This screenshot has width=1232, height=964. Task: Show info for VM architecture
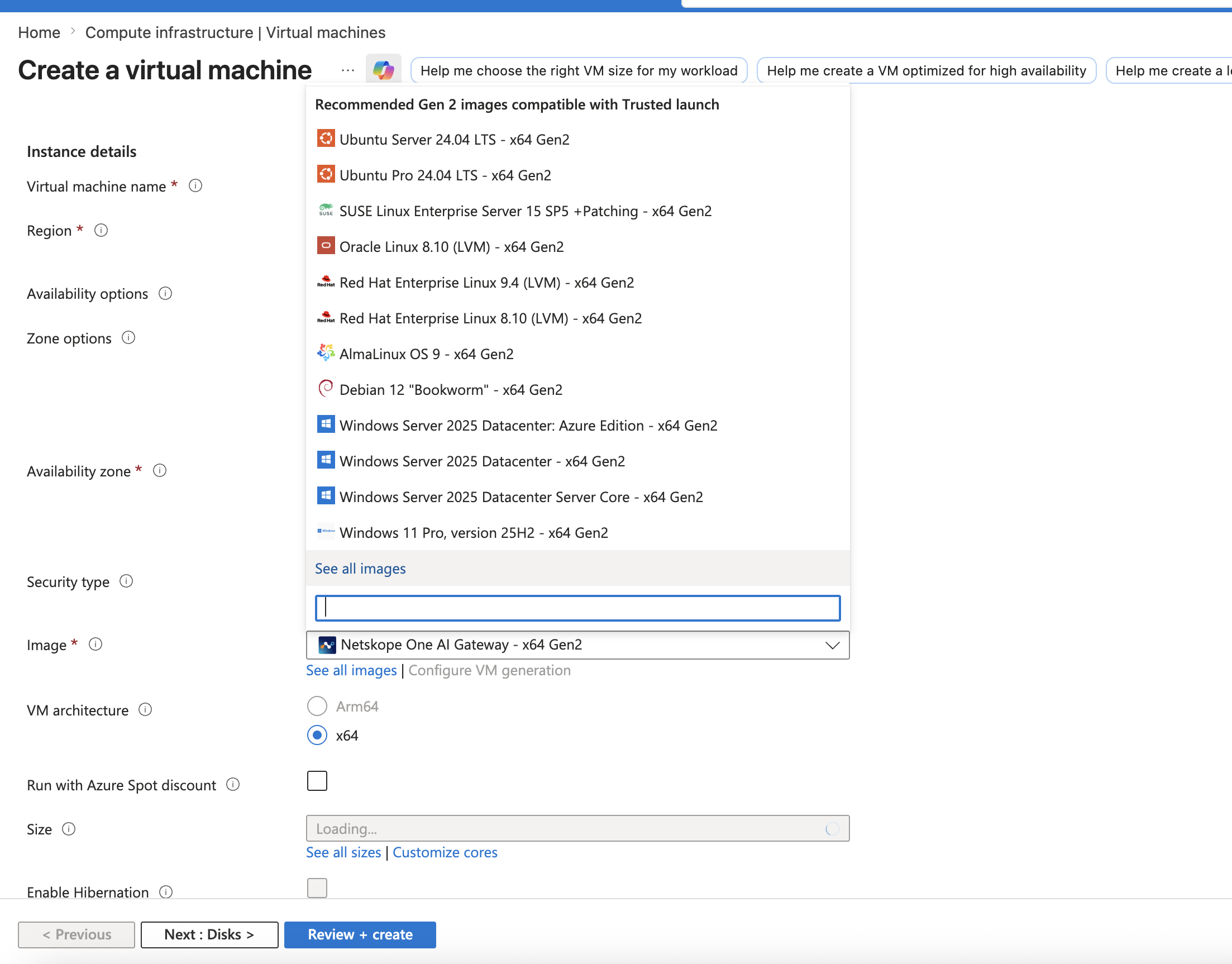click(145, 709)
